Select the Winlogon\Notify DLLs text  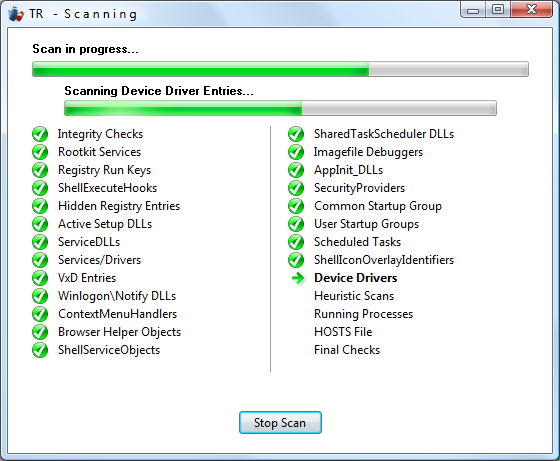pyautogui.click(x=117, y=296)
